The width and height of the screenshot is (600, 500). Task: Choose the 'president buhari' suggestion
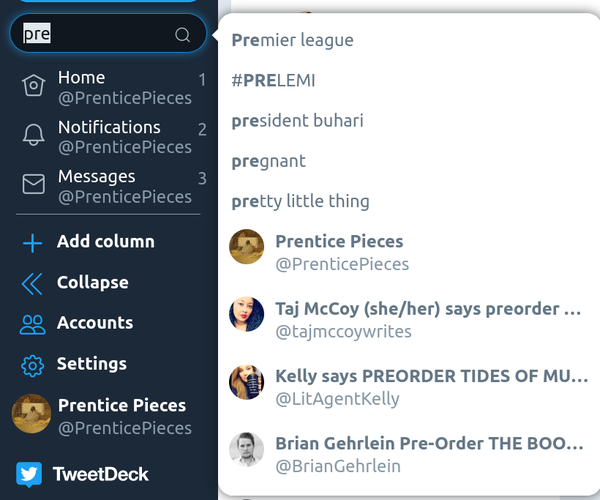(409, 121)
